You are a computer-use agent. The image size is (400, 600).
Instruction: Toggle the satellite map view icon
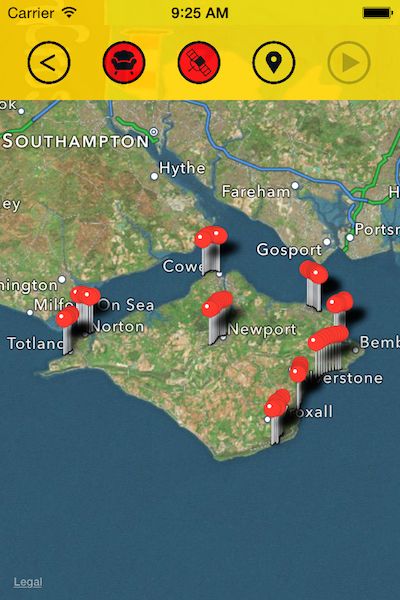pyautogui.click(x=199, y=62)
